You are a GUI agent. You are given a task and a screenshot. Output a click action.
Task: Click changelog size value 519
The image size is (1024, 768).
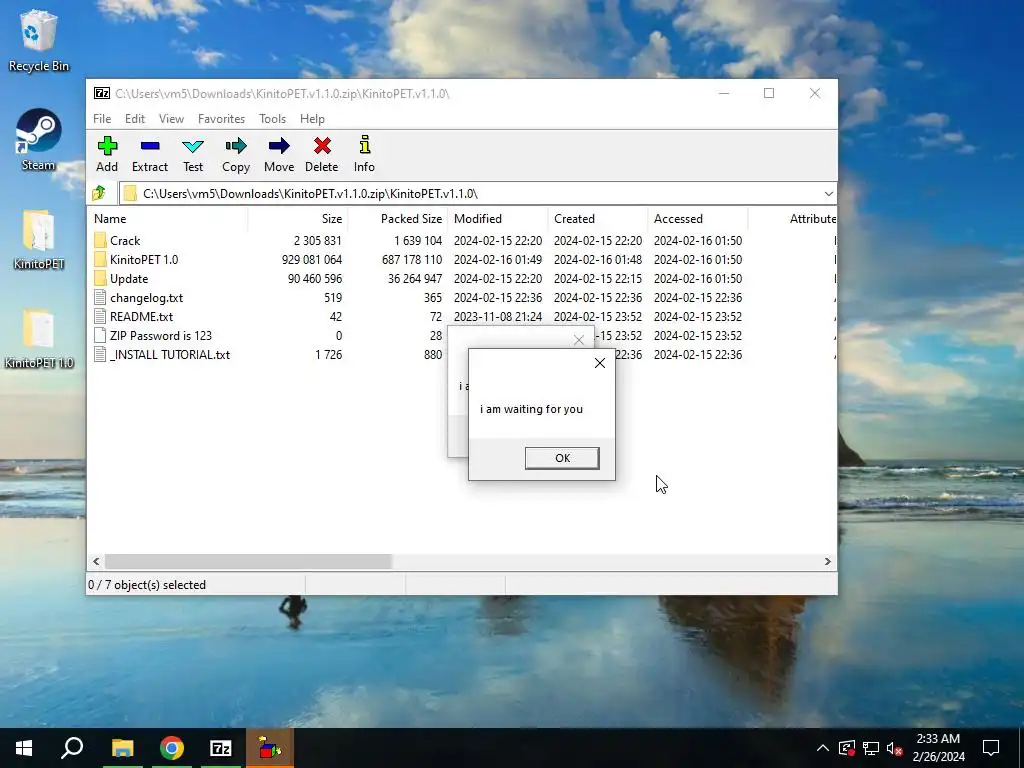pyautogui.click(x=333, y=297)
